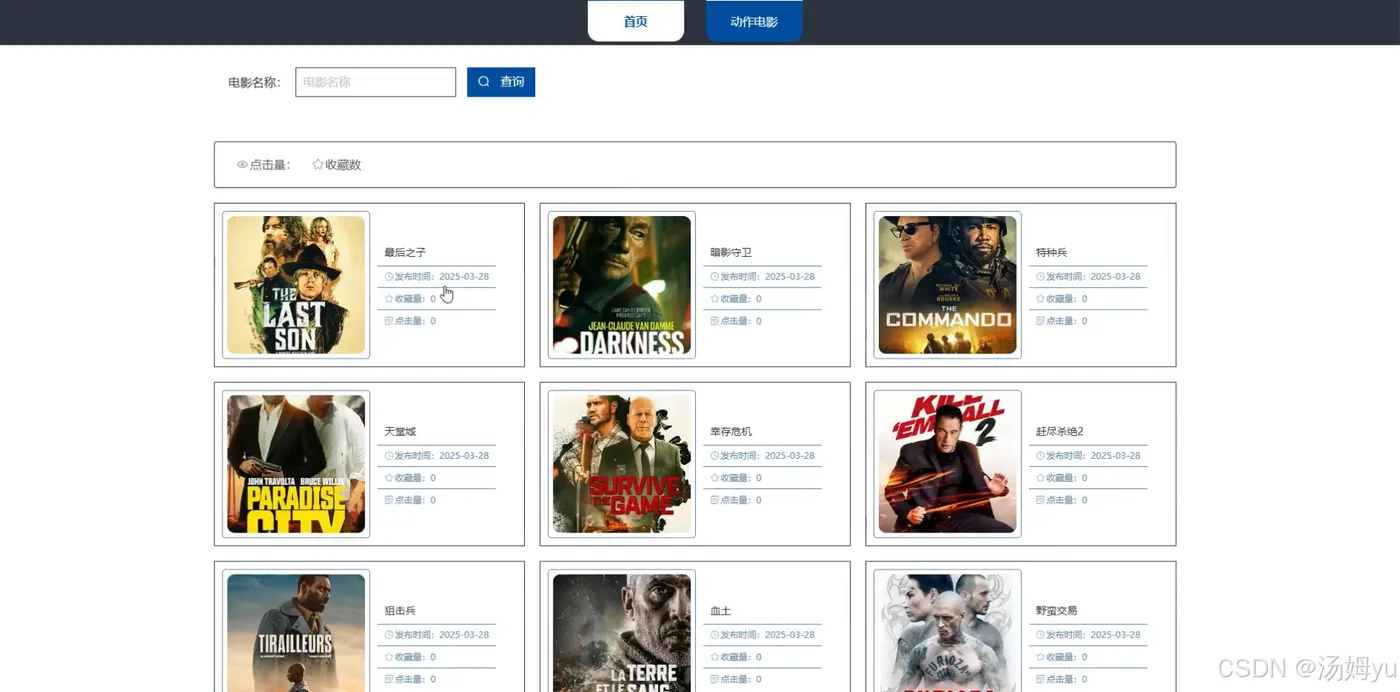Select movie title 幸存危机
This screenshot has width=1400, height=692.
731,432
